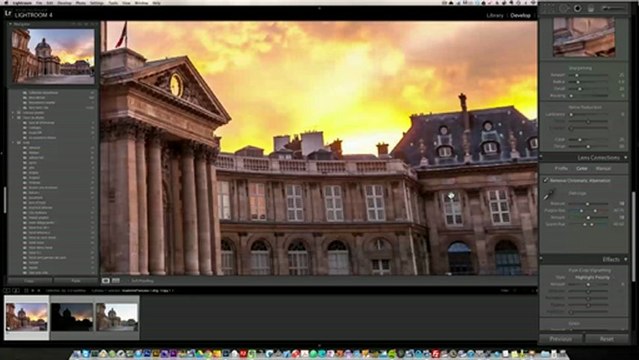Switch to Color tab in Lens Corrections

582,168
